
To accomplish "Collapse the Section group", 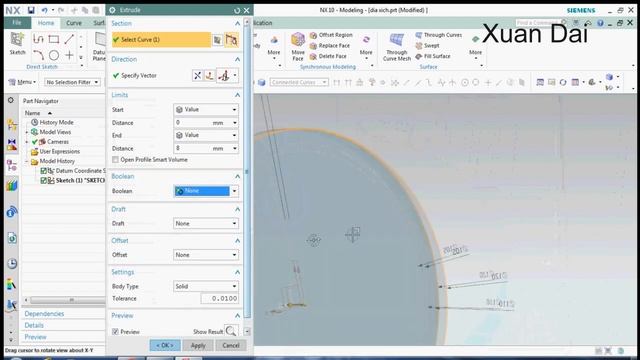I will (237, 24).
